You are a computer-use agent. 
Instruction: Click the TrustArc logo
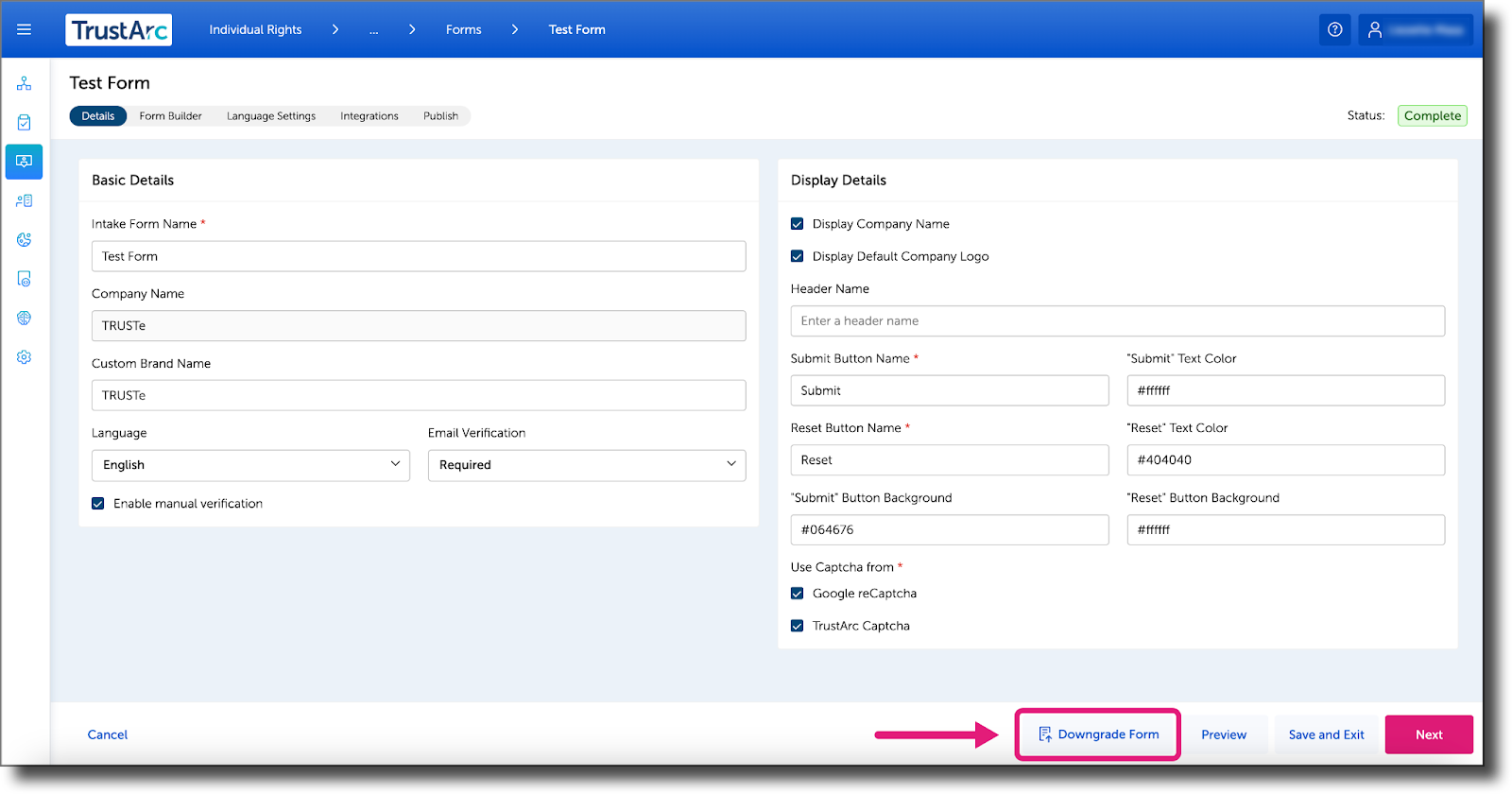(118, 30)
